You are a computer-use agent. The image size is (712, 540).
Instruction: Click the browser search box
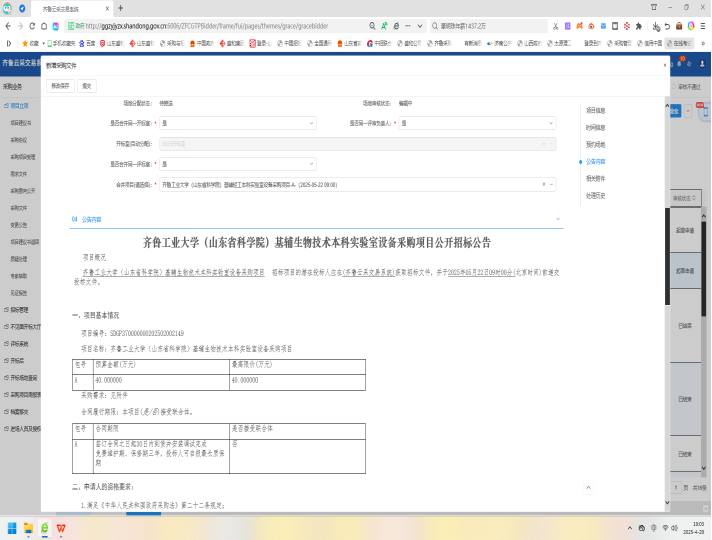point(488,26)
